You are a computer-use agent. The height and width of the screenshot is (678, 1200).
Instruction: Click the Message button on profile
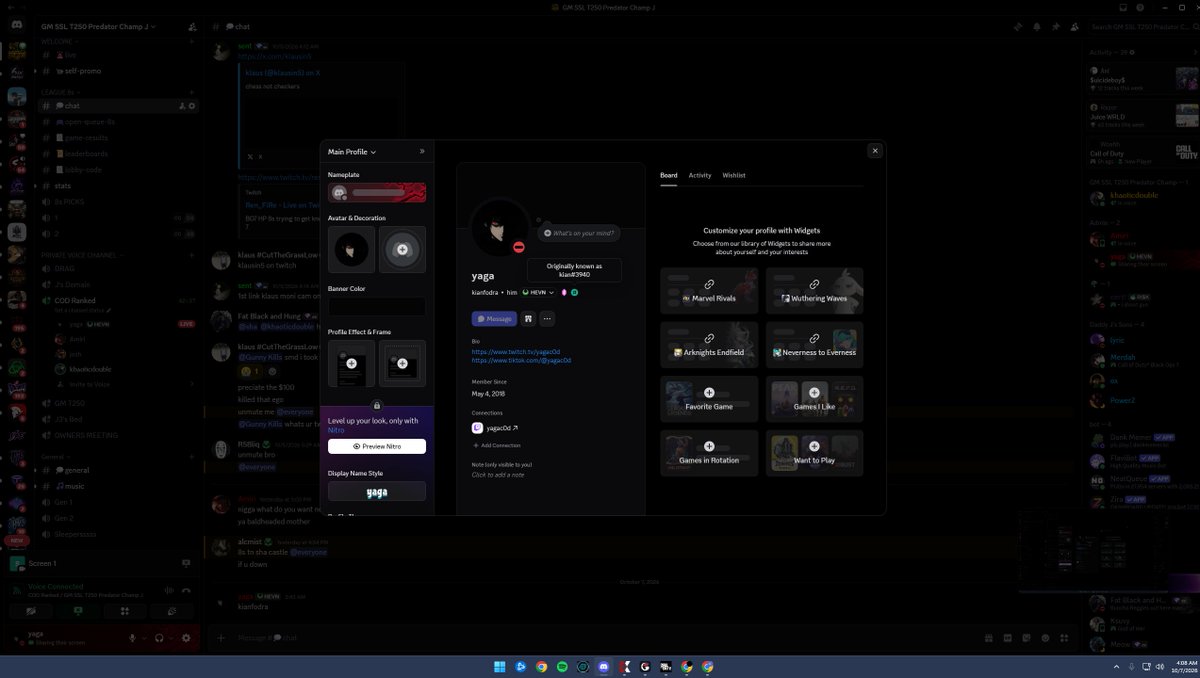point(495,319)
